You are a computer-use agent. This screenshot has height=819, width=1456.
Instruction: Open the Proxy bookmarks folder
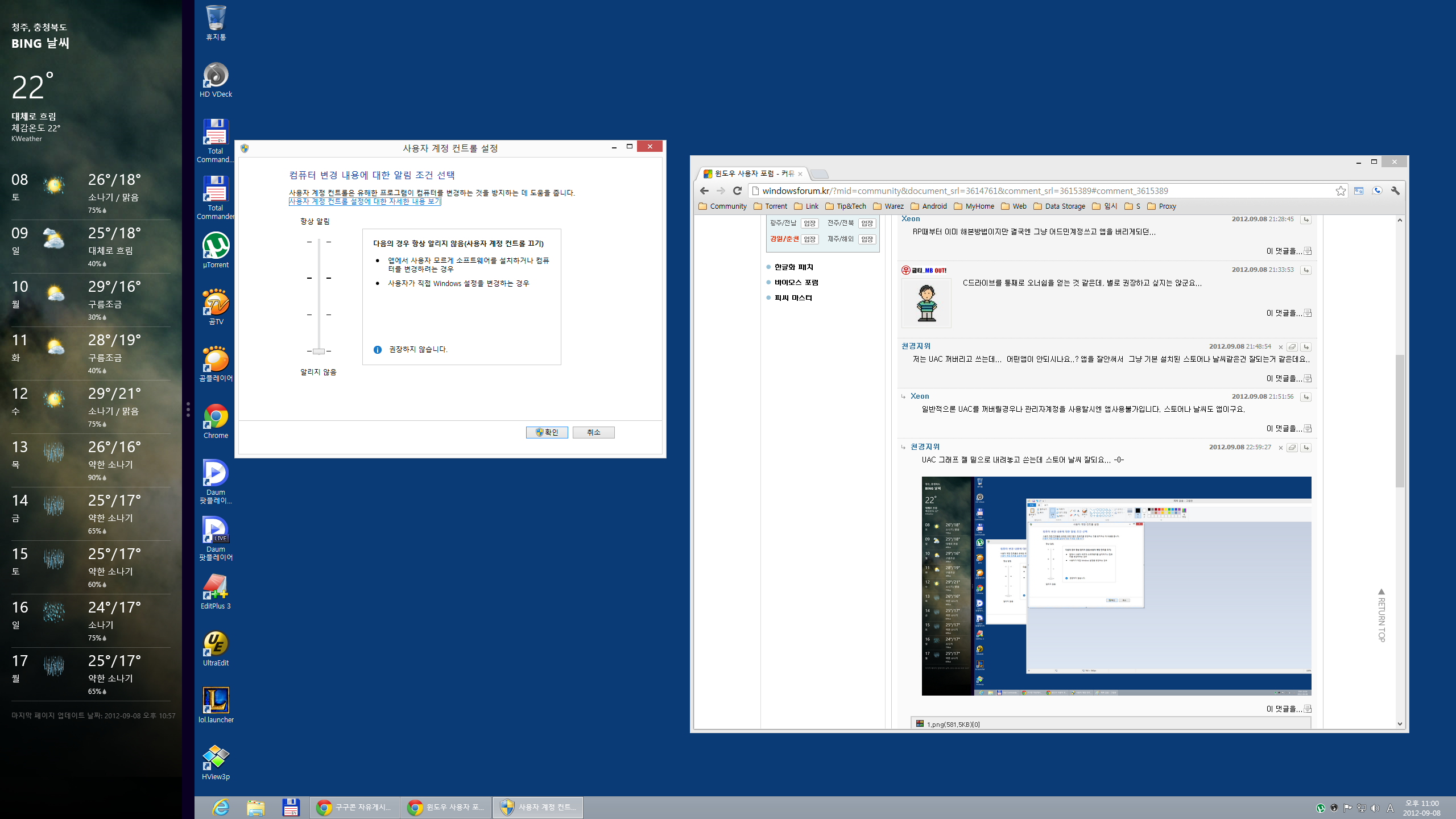click(1162, 206)
